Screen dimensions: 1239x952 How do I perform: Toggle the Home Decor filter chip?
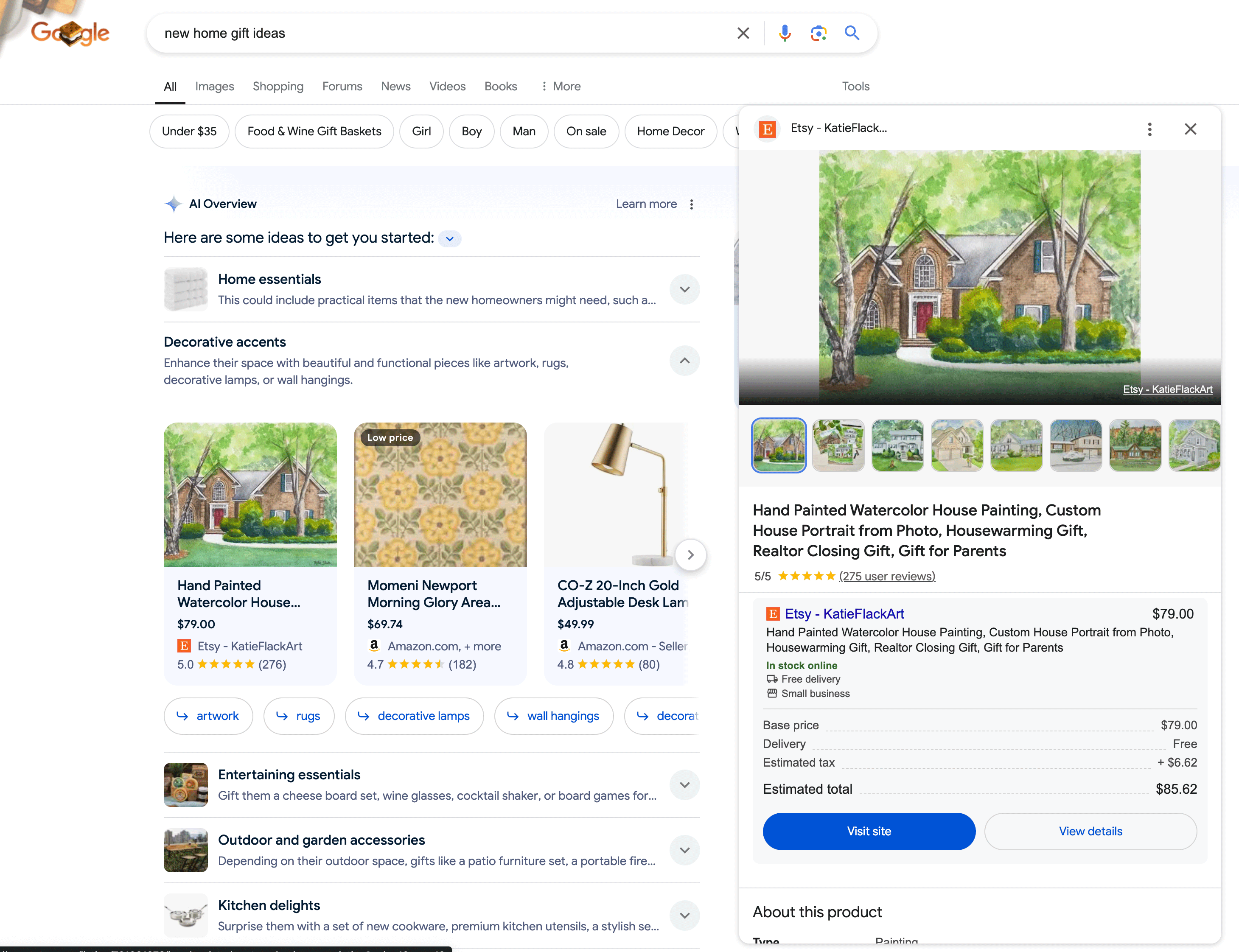tap(670, 131)
